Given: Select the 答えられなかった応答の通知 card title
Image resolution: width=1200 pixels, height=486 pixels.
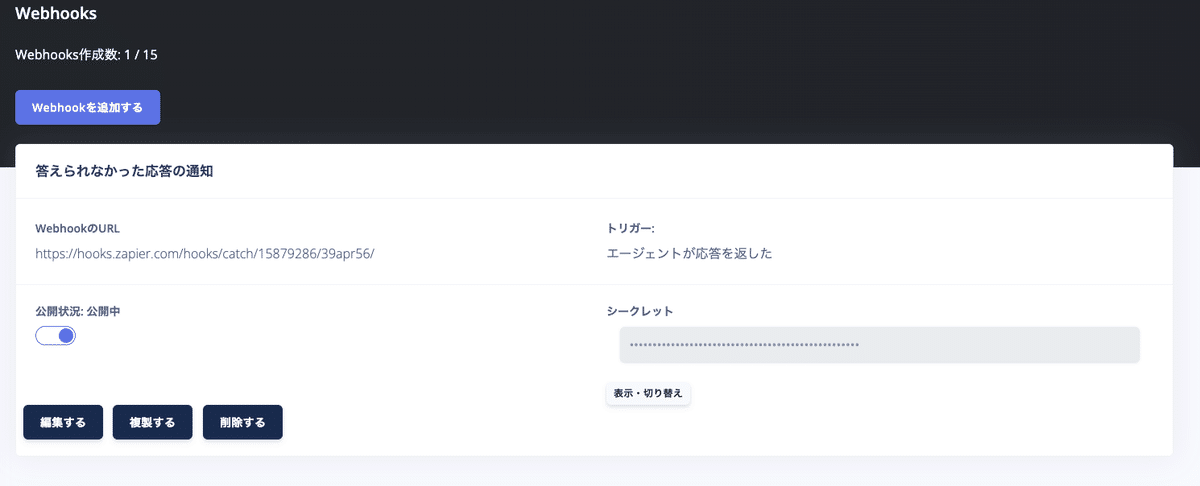Looking at the screenshot, I should pyautogui.click(x=125, y=172).
